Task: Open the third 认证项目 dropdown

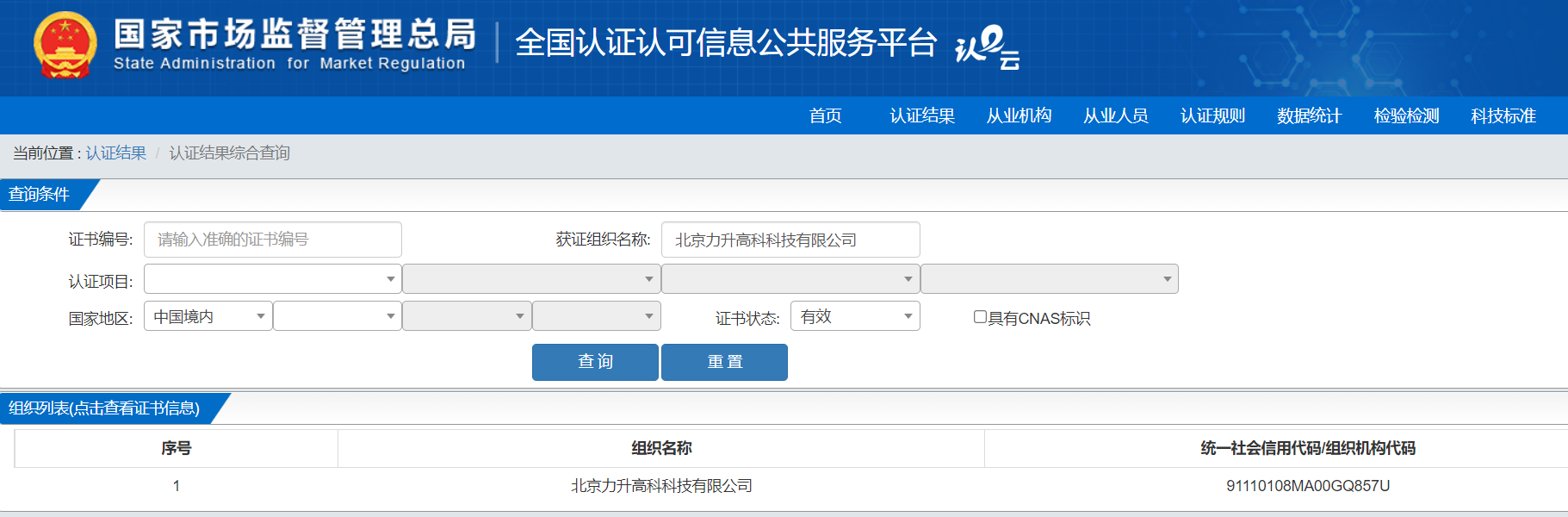Action: pyautogui.click(x=790, y=279)
